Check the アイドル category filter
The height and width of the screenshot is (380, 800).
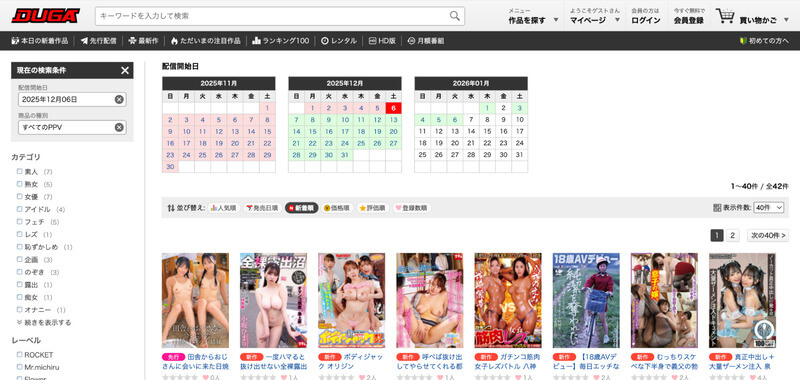(x=19, y=209)
